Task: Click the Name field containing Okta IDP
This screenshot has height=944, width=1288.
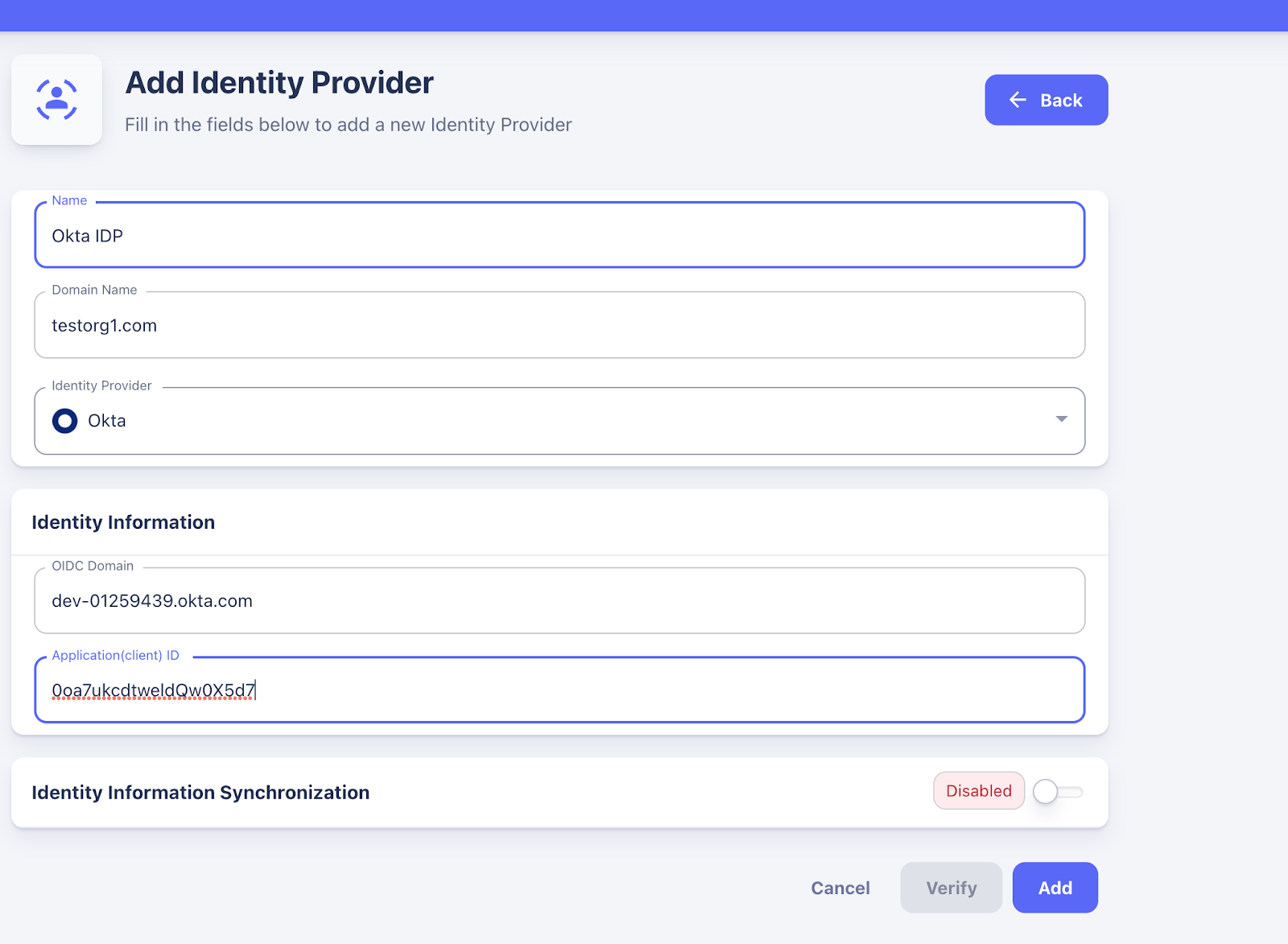Action: (x=559, y=235)
